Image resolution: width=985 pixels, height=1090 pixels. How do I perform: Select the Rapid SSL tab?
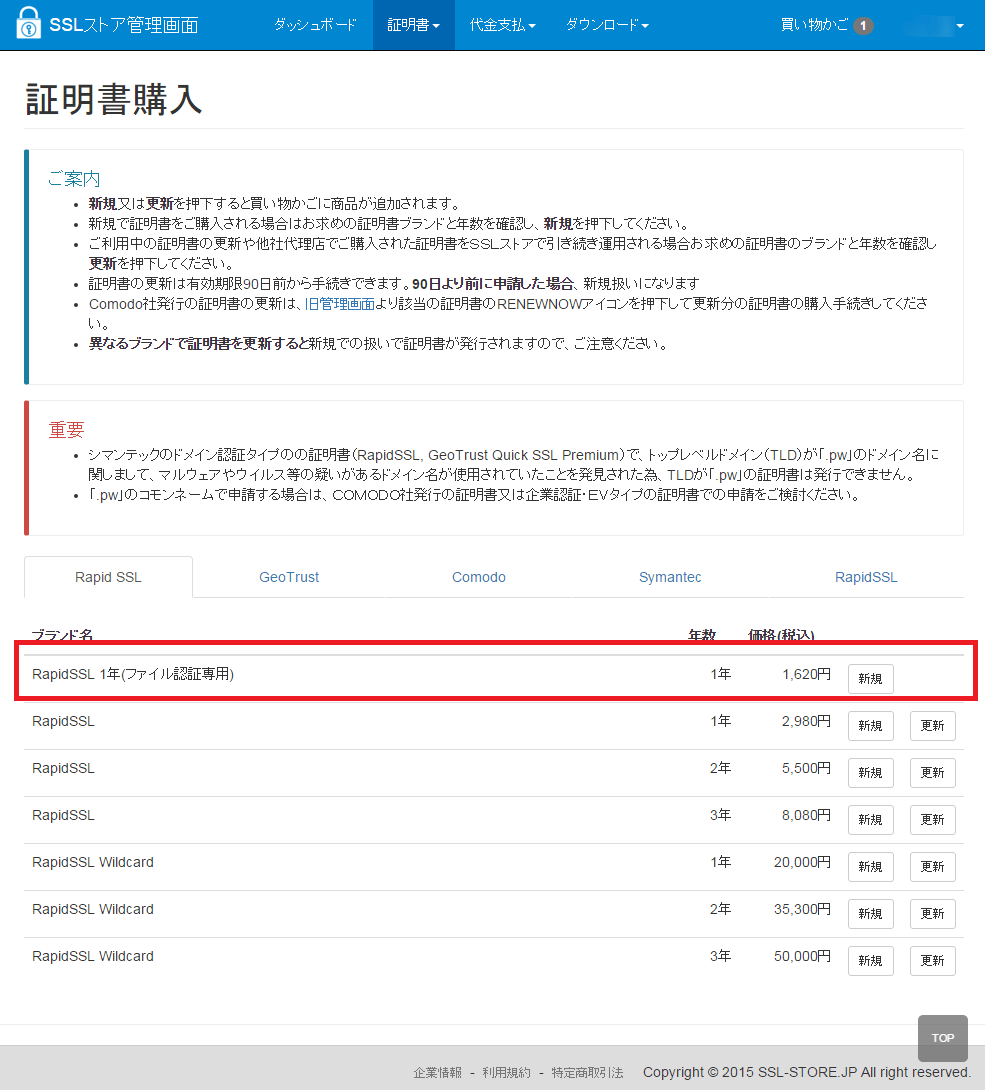point(108,577)
